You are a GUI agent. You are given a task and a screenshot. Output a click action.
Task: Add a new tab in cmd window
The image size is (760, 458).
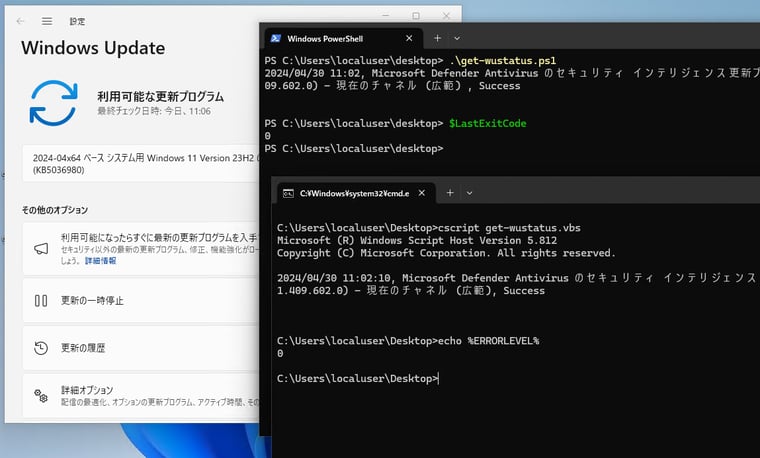pos(450,193)
